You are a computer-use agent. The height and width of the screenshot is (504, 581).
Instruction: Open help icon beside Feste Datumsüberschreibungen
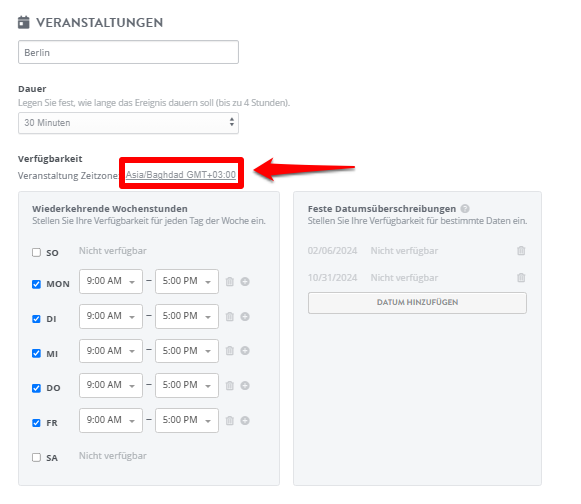[465, 209]
